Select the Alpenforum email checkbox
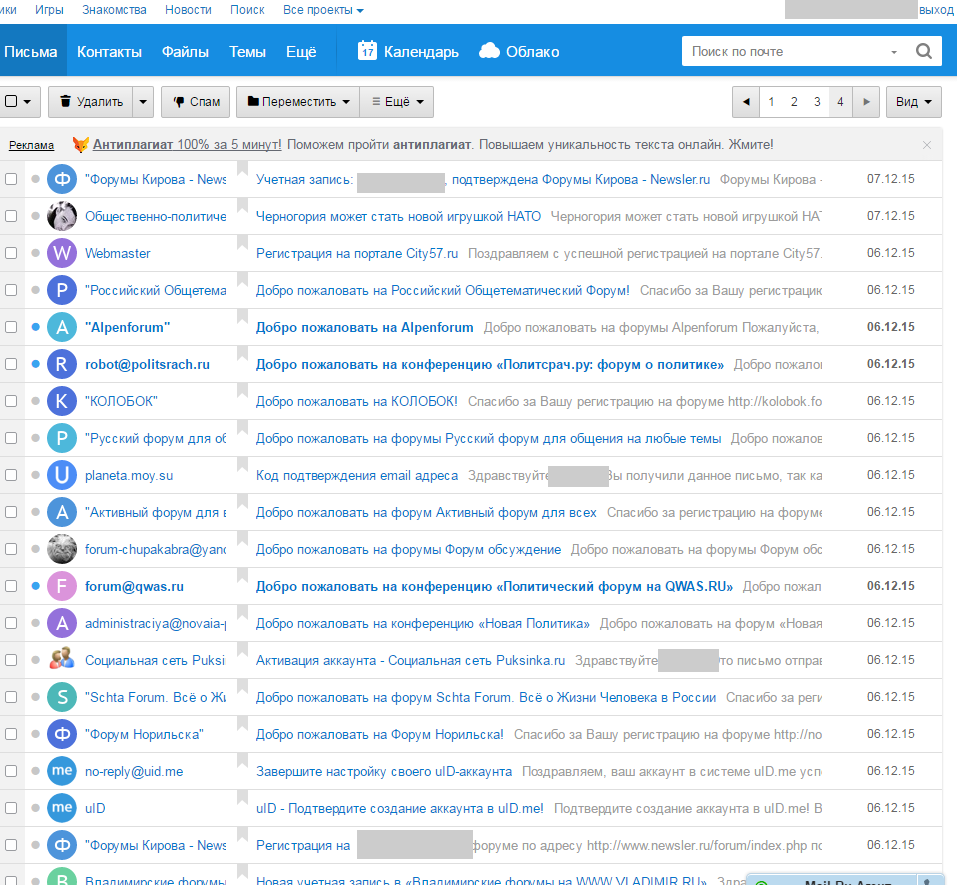 tap(11, 327)
